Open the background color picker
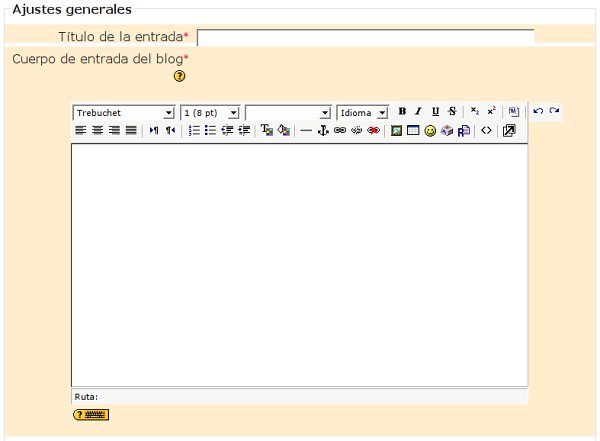 (284, 131)
